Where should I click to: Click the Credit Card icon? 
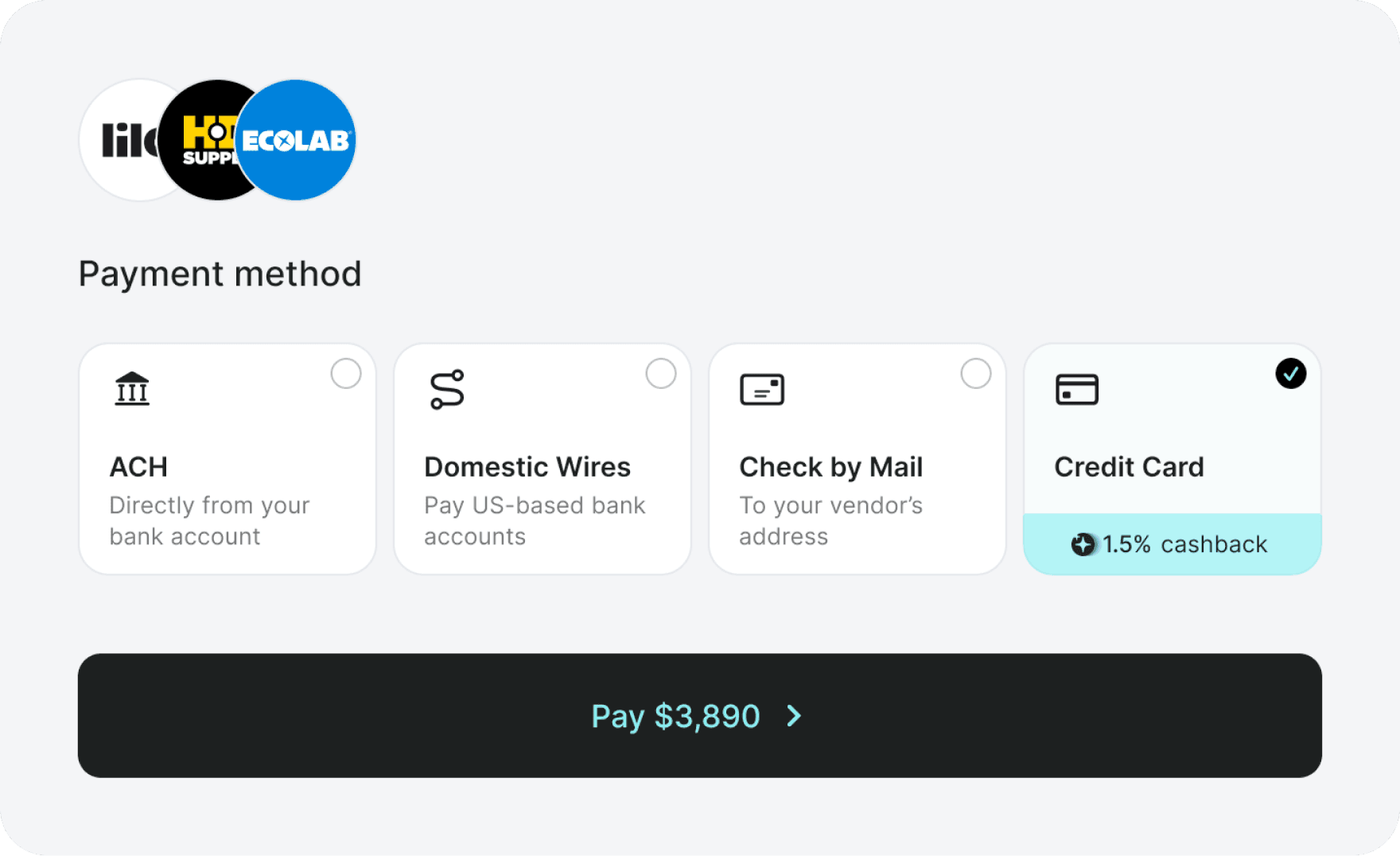(1077, 390)
